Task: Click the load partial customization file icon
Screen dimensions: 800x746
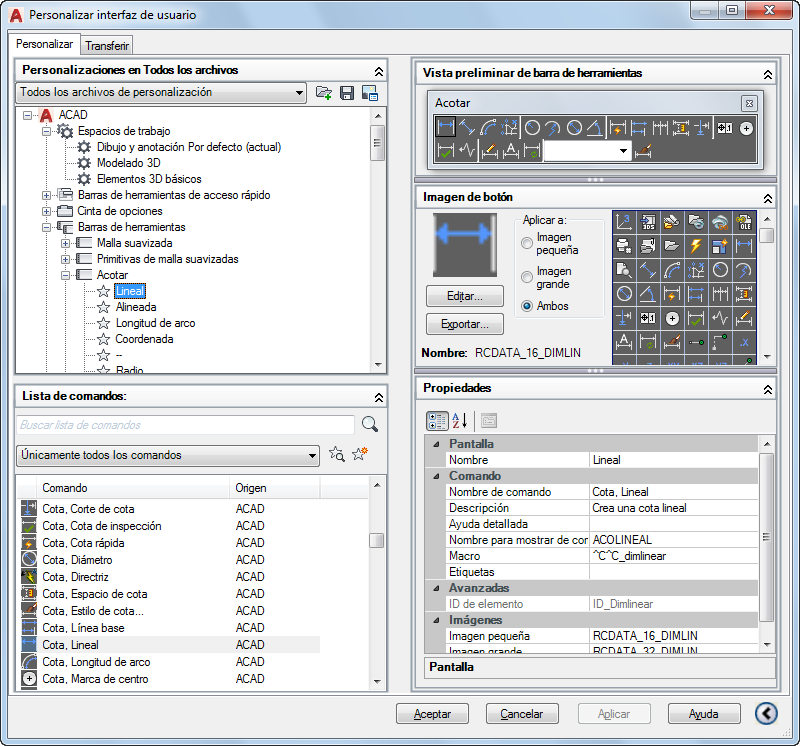Action: pos(323,93)
